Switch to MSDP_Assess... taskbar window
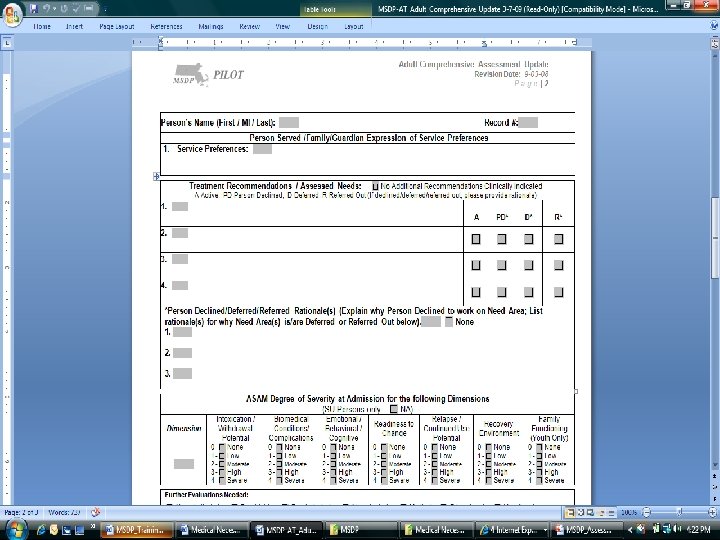This screenshot has height=540, width=720. pyautogui.click(x=585, y=530)
